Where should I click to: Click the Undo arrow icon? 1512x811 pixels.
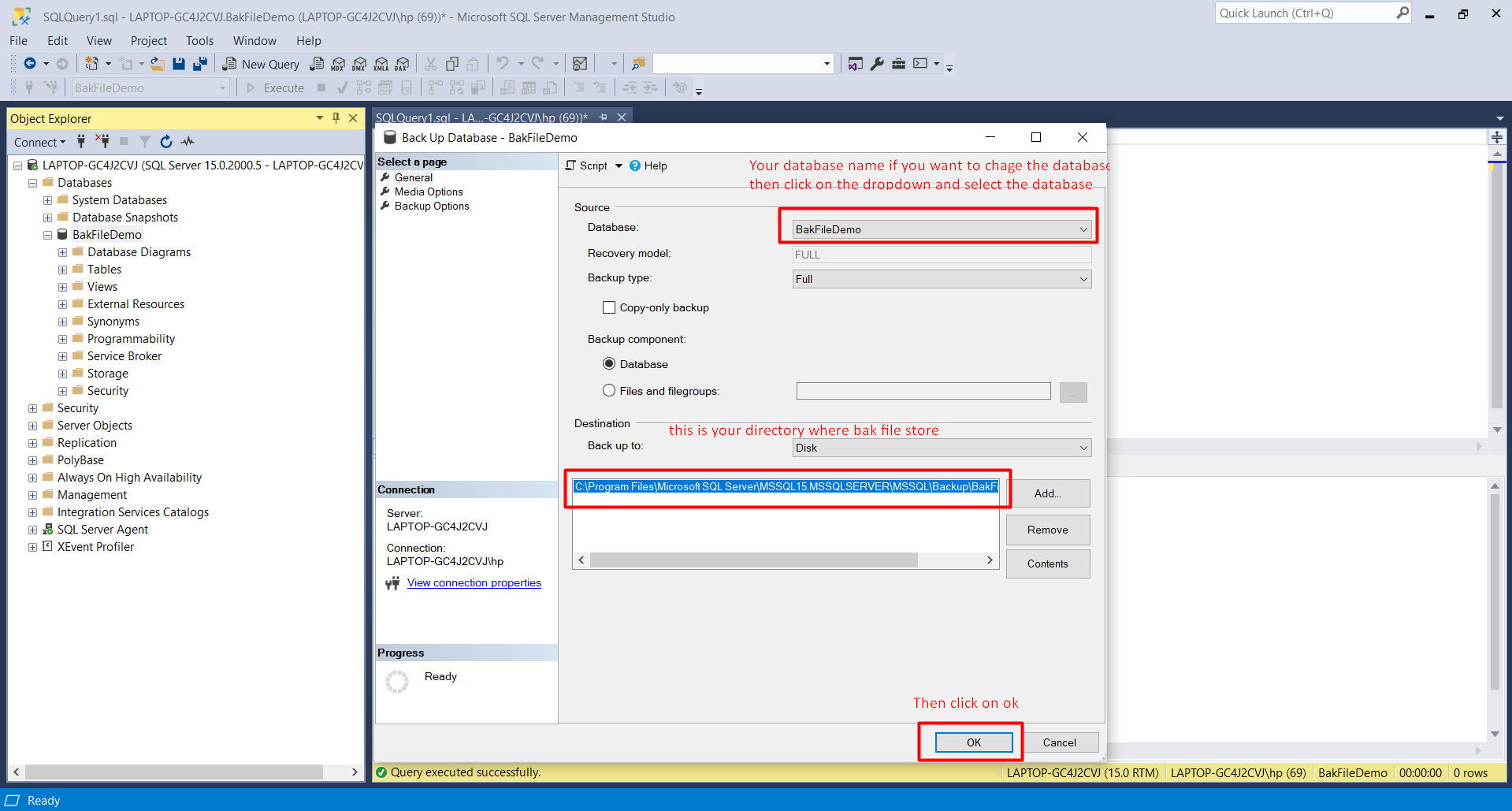(503, 63)
